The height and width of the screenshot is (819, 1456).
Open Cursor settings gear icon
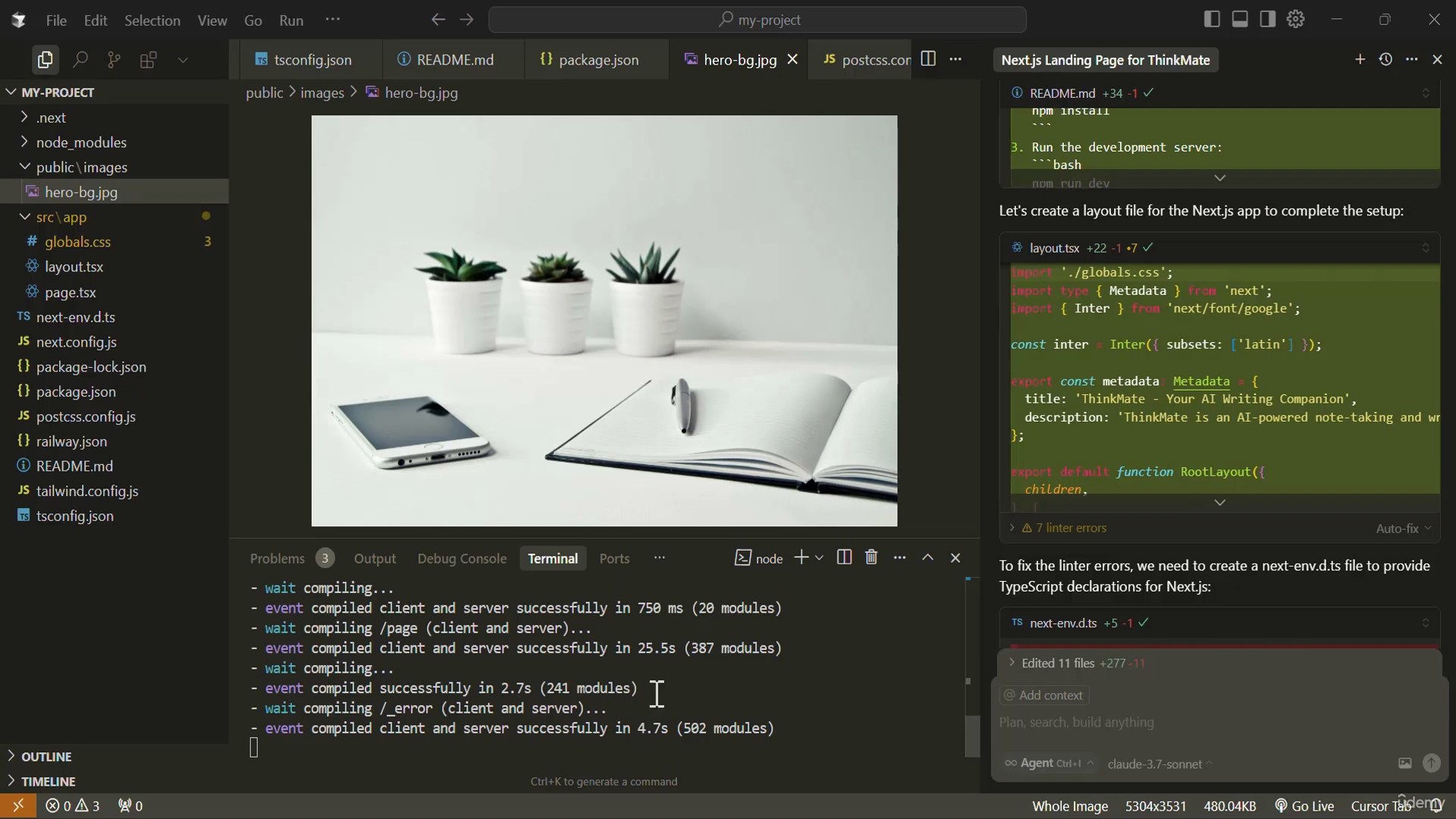[x=1296, y=20]
